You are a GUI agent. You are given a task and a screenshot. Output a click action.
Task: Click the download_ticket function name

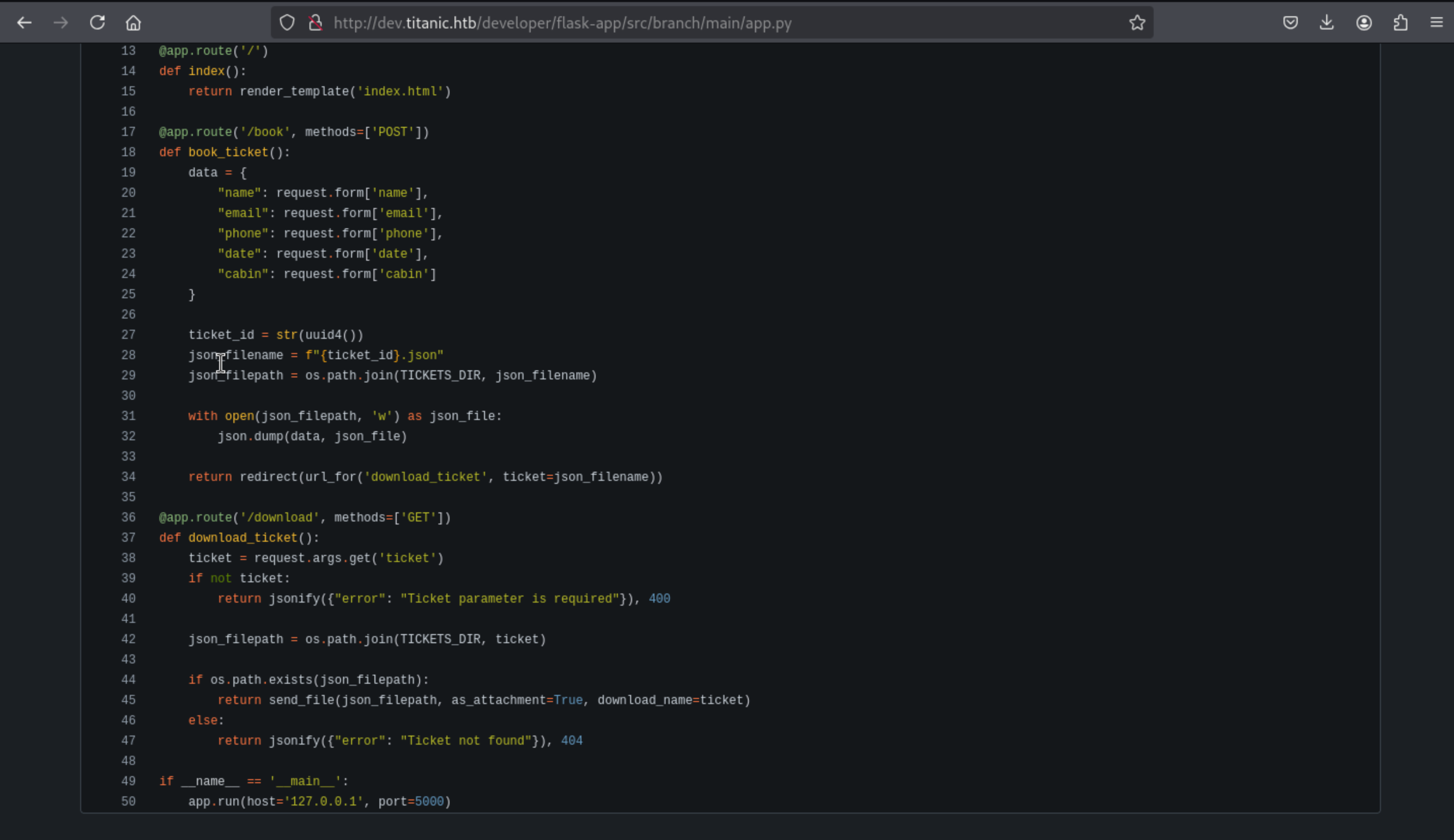[x=243, y=538]
